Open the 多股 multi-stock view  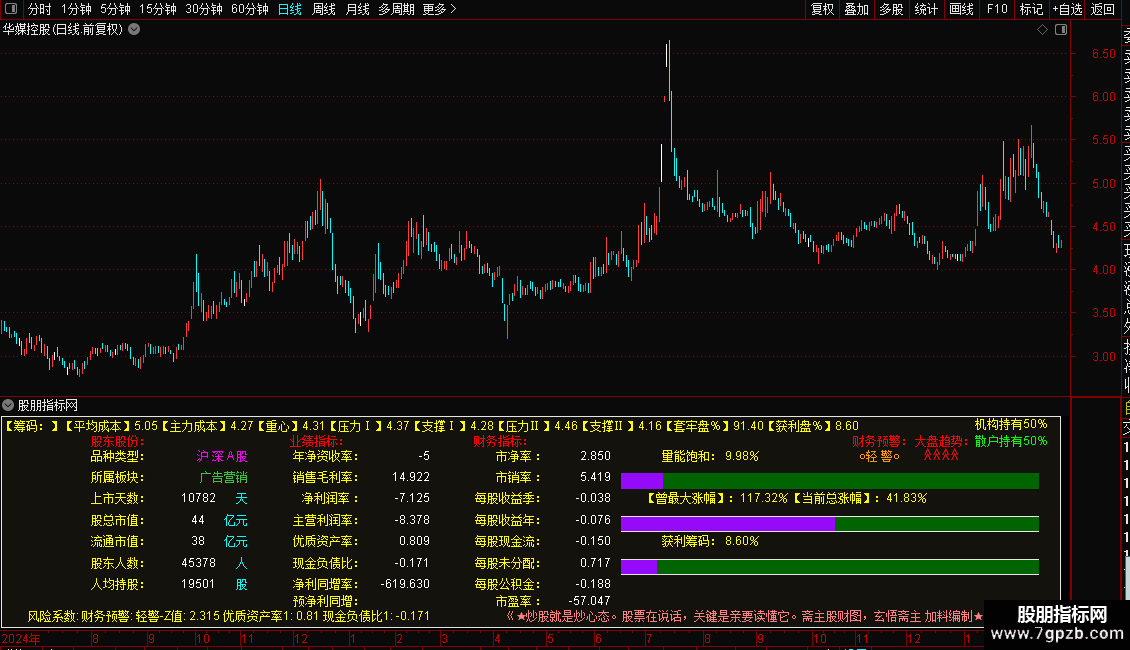tap(891, 9)
